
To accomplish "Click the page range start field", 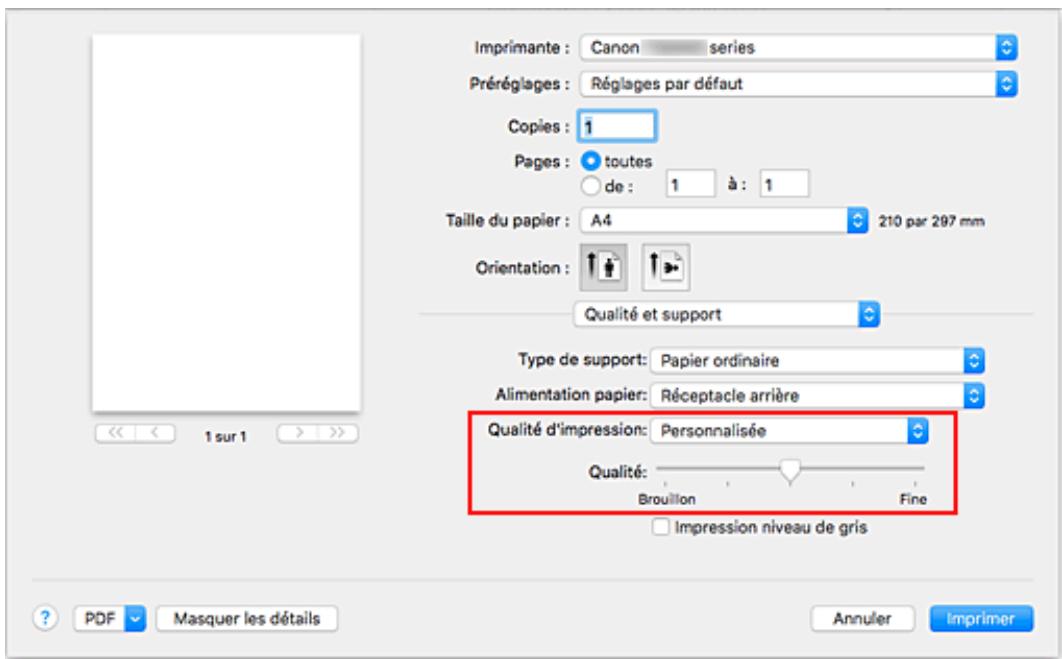I will click(690, 184).
